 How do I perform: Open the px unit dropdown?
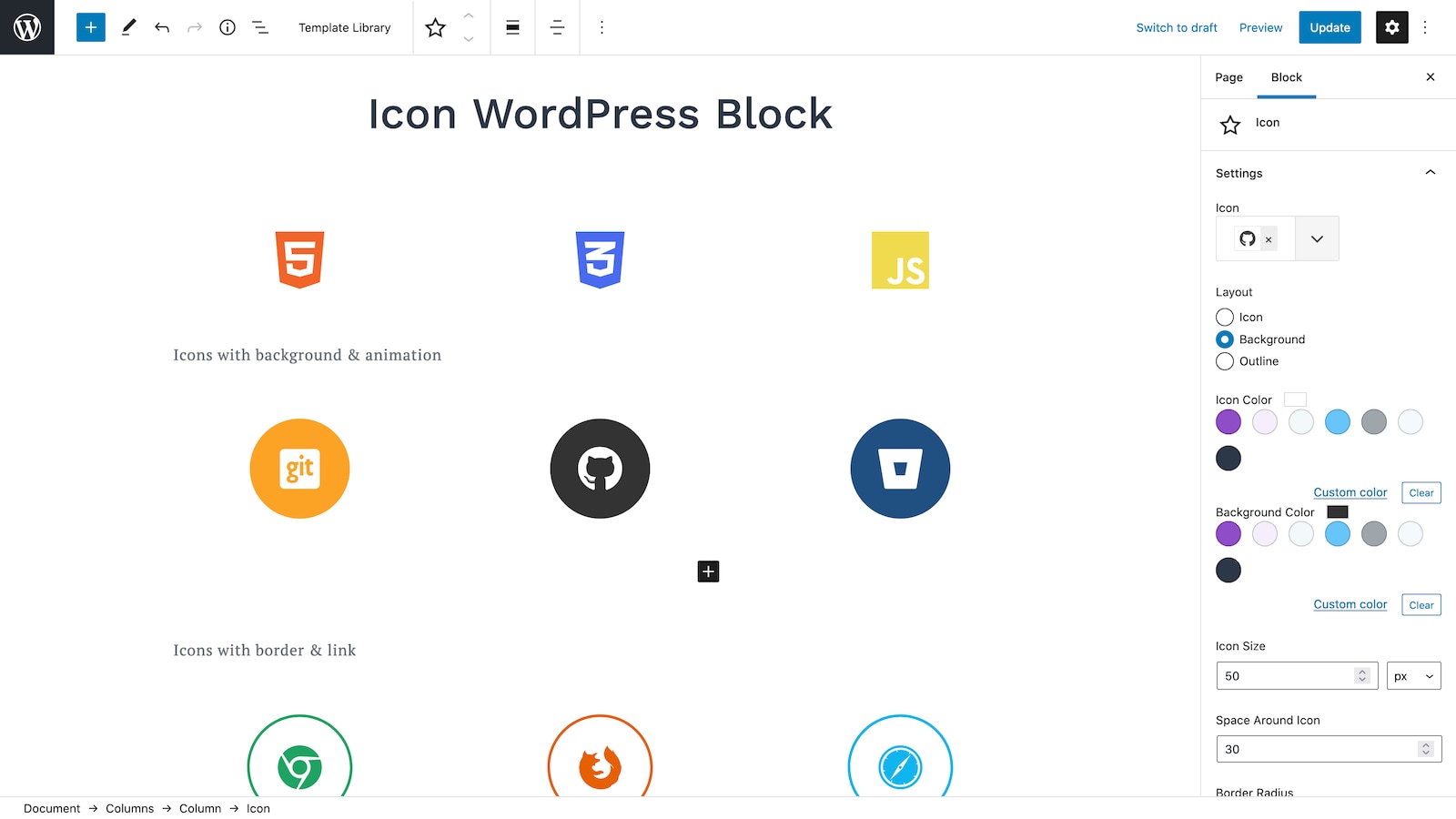[x=1413, y=676]
